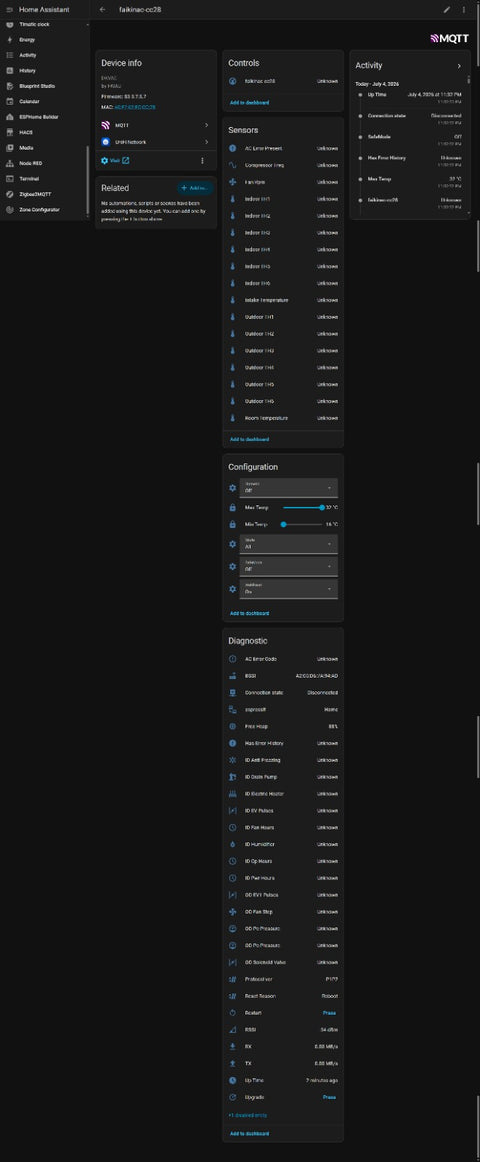Adjust the Max Temp slider
The height and width of the screenshot is (1162, 480).
click(303, 508)
